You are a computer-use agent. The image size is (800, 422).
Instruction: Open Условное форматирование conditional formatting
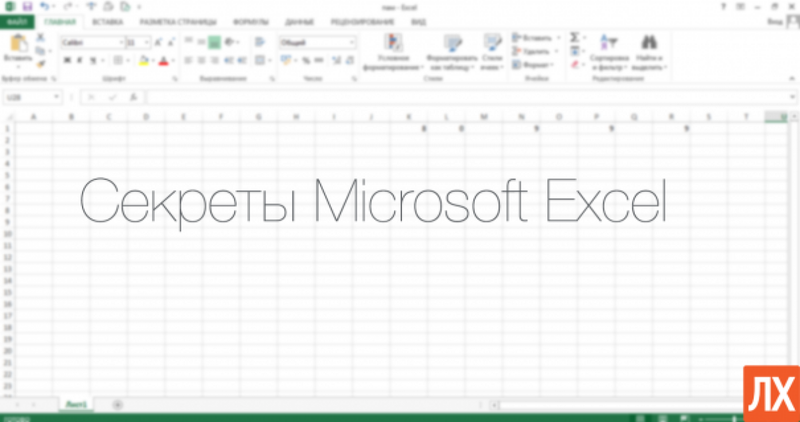(393, 53)
